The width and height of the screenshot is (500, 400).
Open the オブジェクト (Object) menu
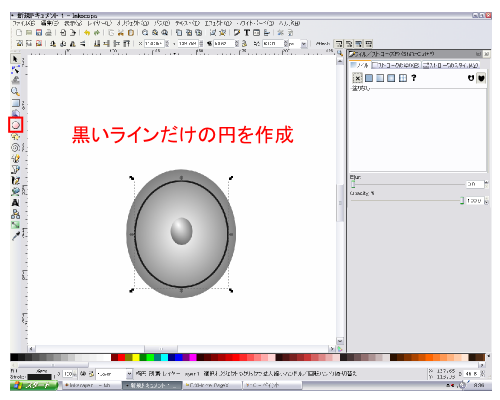[x=133, y=23]
